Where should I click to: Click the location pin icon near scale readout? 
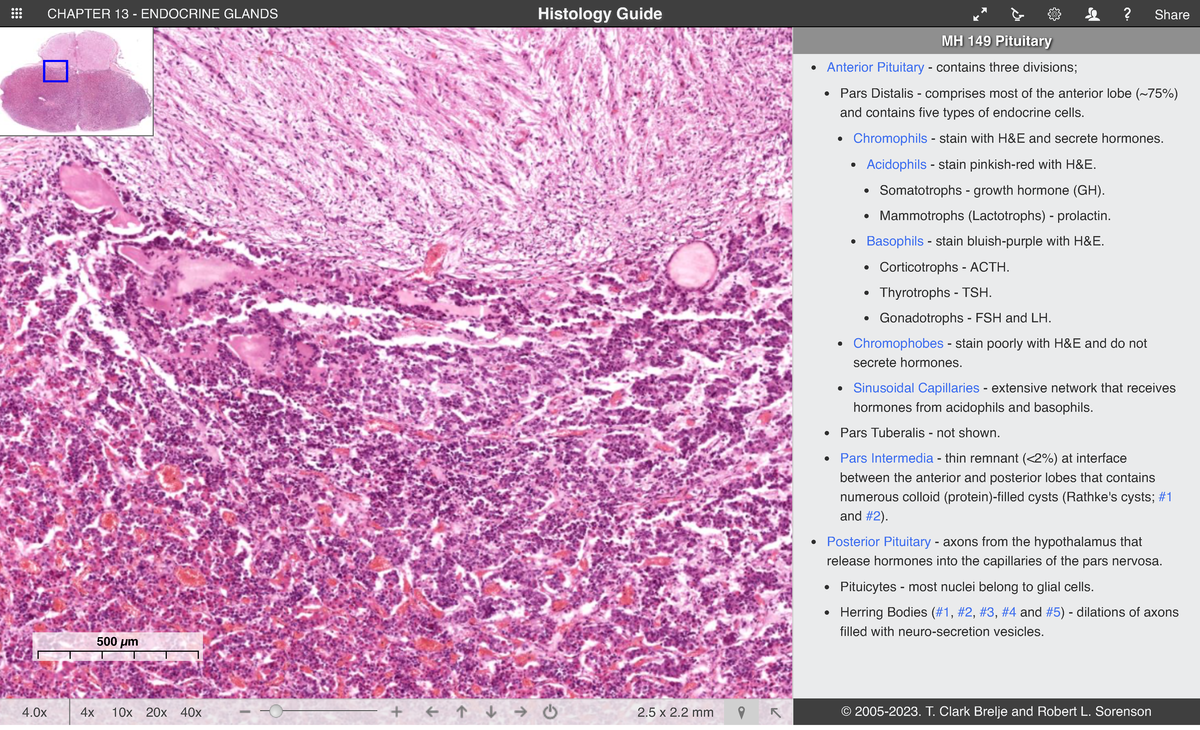pos(741,711)
